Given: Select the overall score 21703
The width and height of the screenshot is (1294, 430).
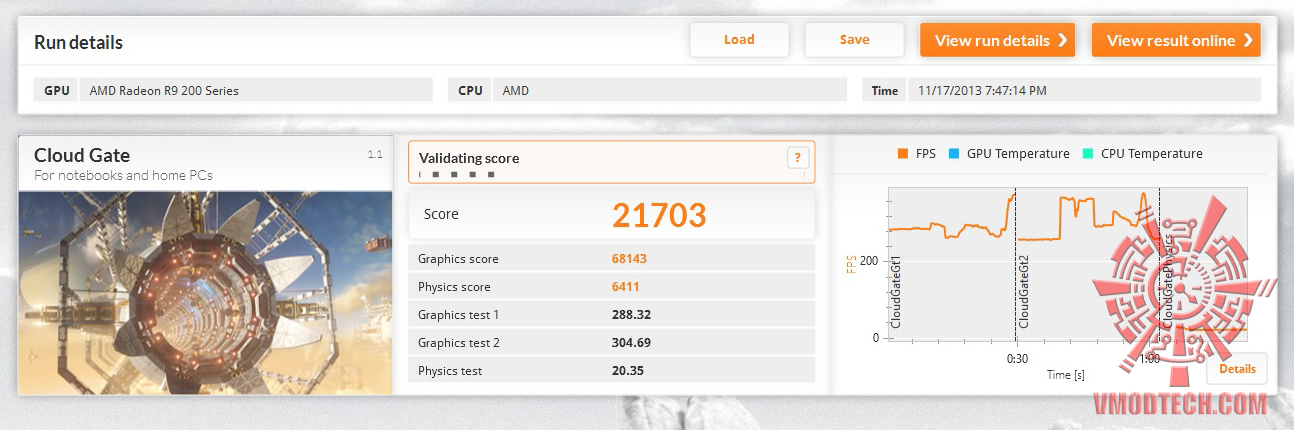Looking at the screenshot, I should click(x=659, y=214).
